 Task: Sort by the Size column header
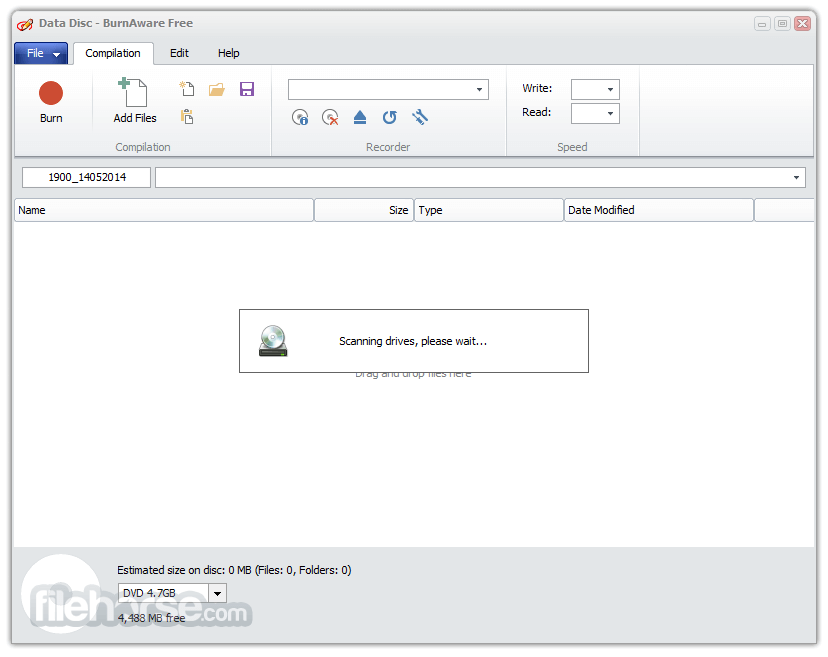(x=364, y=210)
